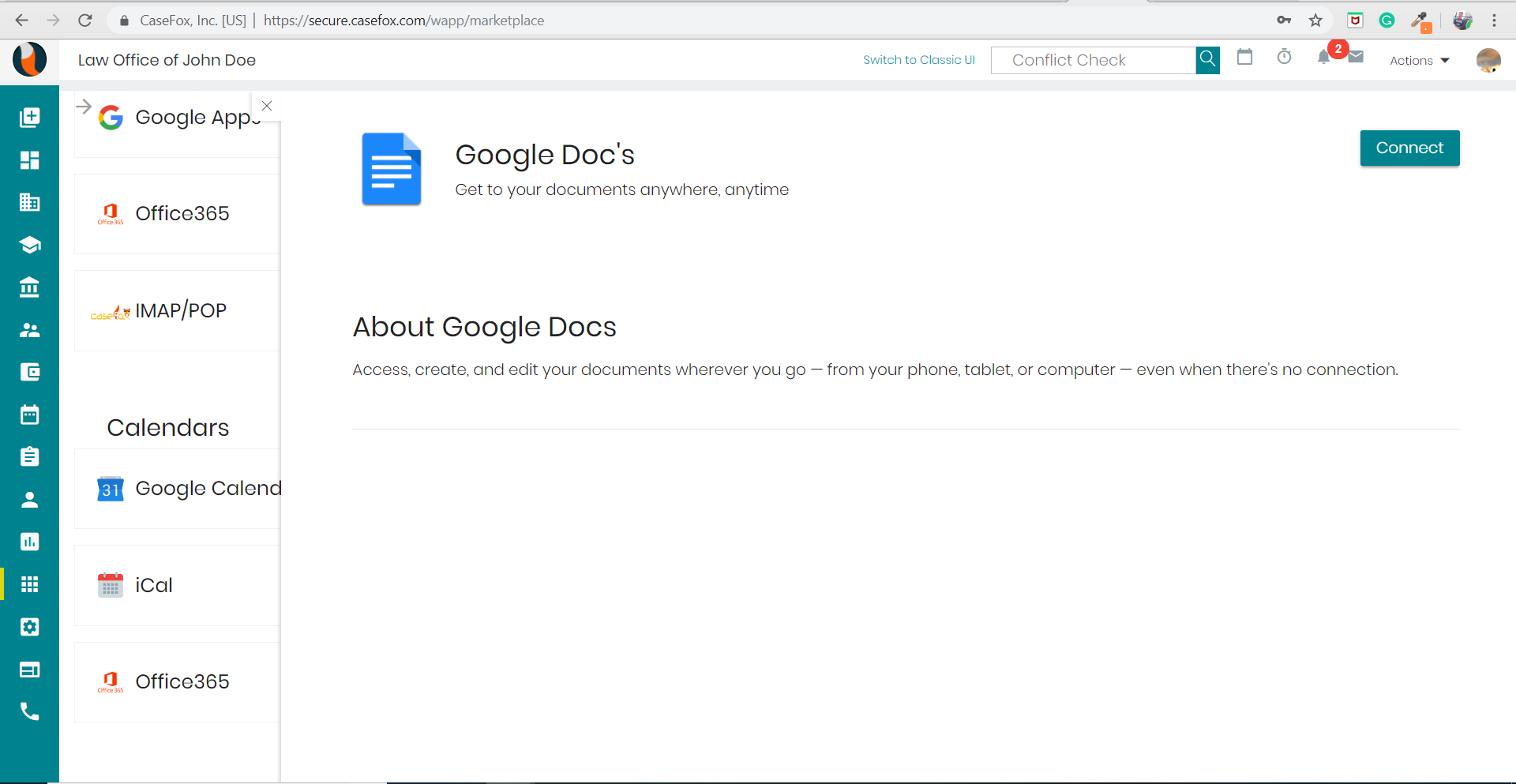Select Google Apps in the list
1516x784 pixels.
(178, 117)
